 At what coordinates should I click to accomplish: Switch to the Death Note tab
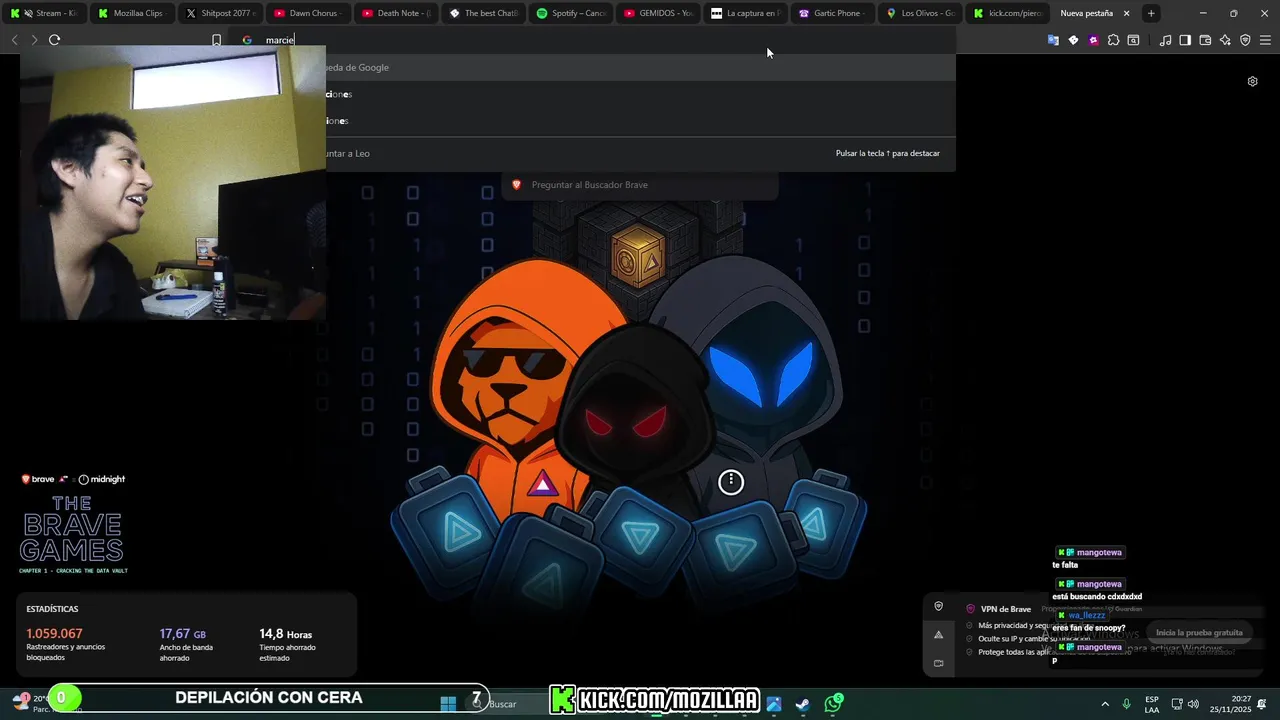[x=394, y=13]
